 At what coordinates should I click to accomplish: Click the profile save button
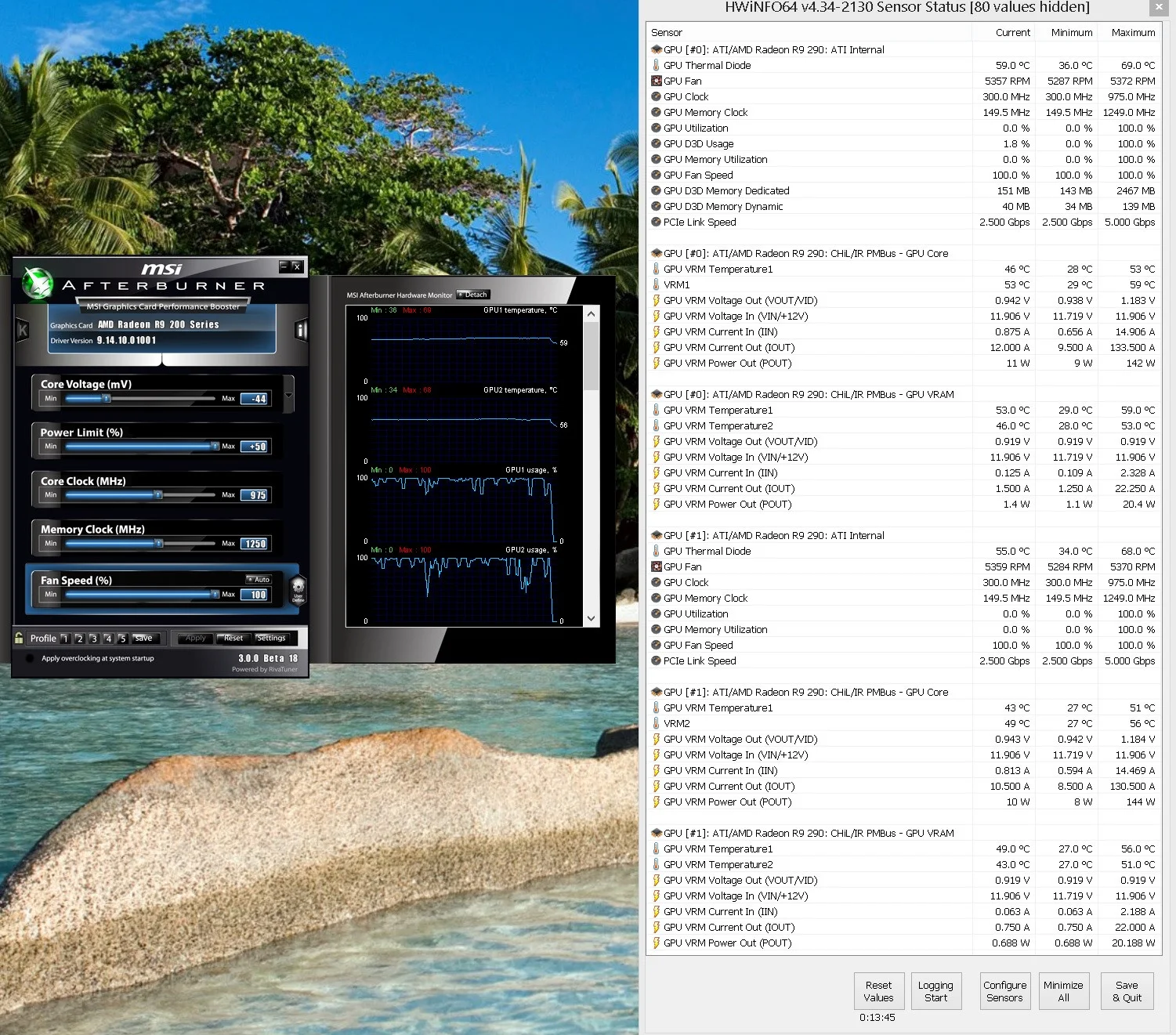click(x=146, y=639)
